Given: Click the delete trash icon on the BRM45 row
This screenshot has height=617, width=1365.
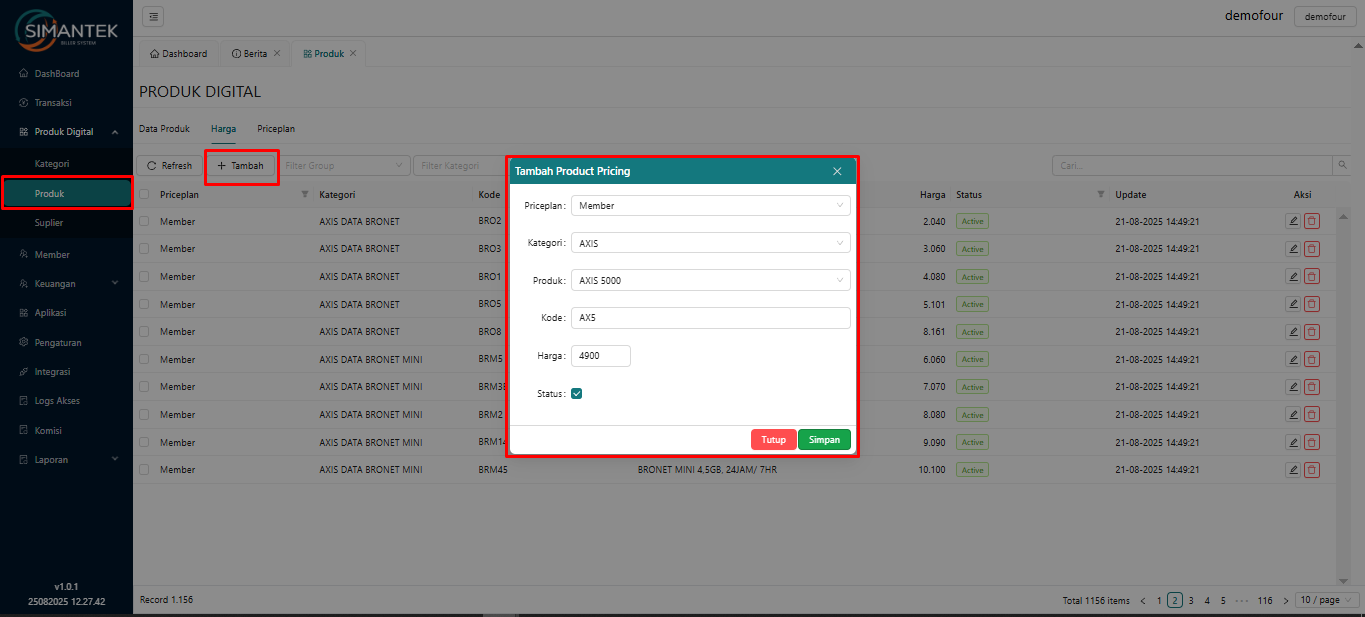Looking at the screenshot, I should tap(1312, 469).
